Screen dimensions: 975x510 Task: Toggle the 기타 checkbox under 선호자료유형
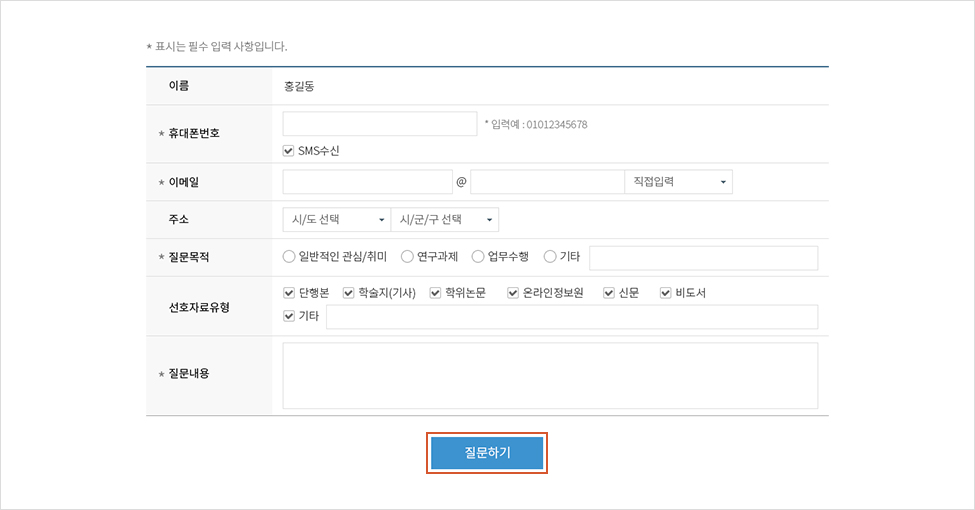(289, 317)
